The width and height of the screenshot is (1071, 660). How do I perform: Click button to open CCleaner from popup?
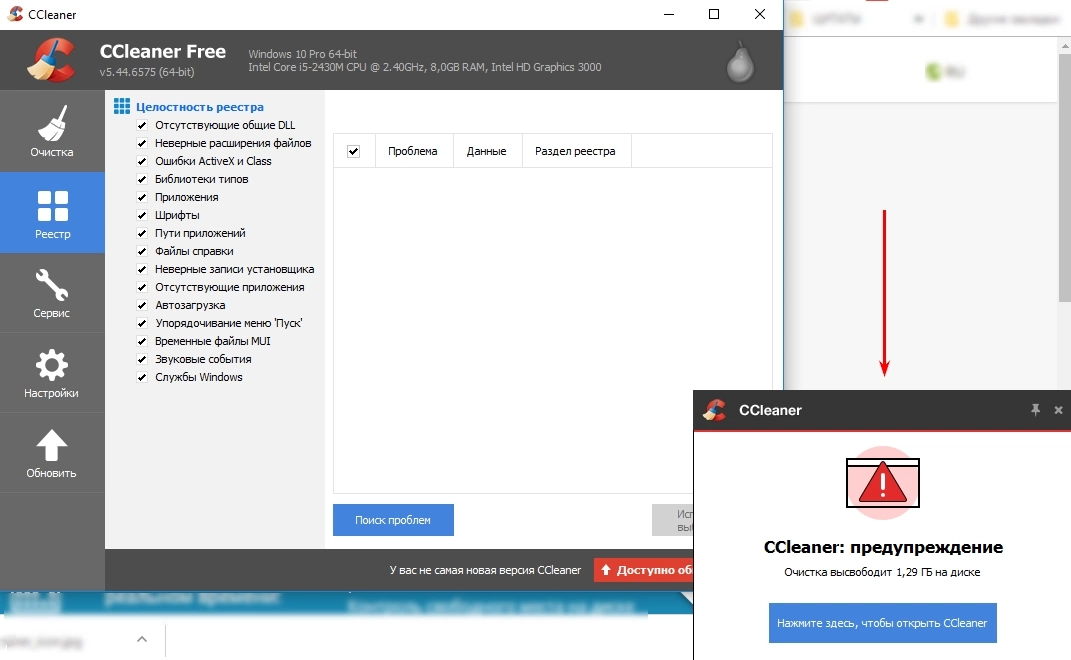(x=882, y=623)
